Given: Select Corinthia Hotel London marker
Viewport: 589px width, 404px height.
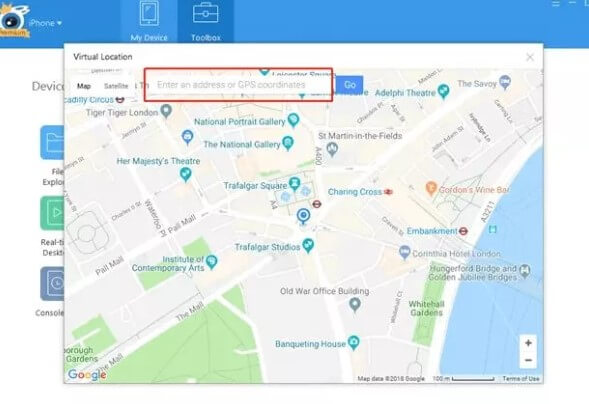Looking at the screenshot, I should pyautogui.click(x=405, y=252).
